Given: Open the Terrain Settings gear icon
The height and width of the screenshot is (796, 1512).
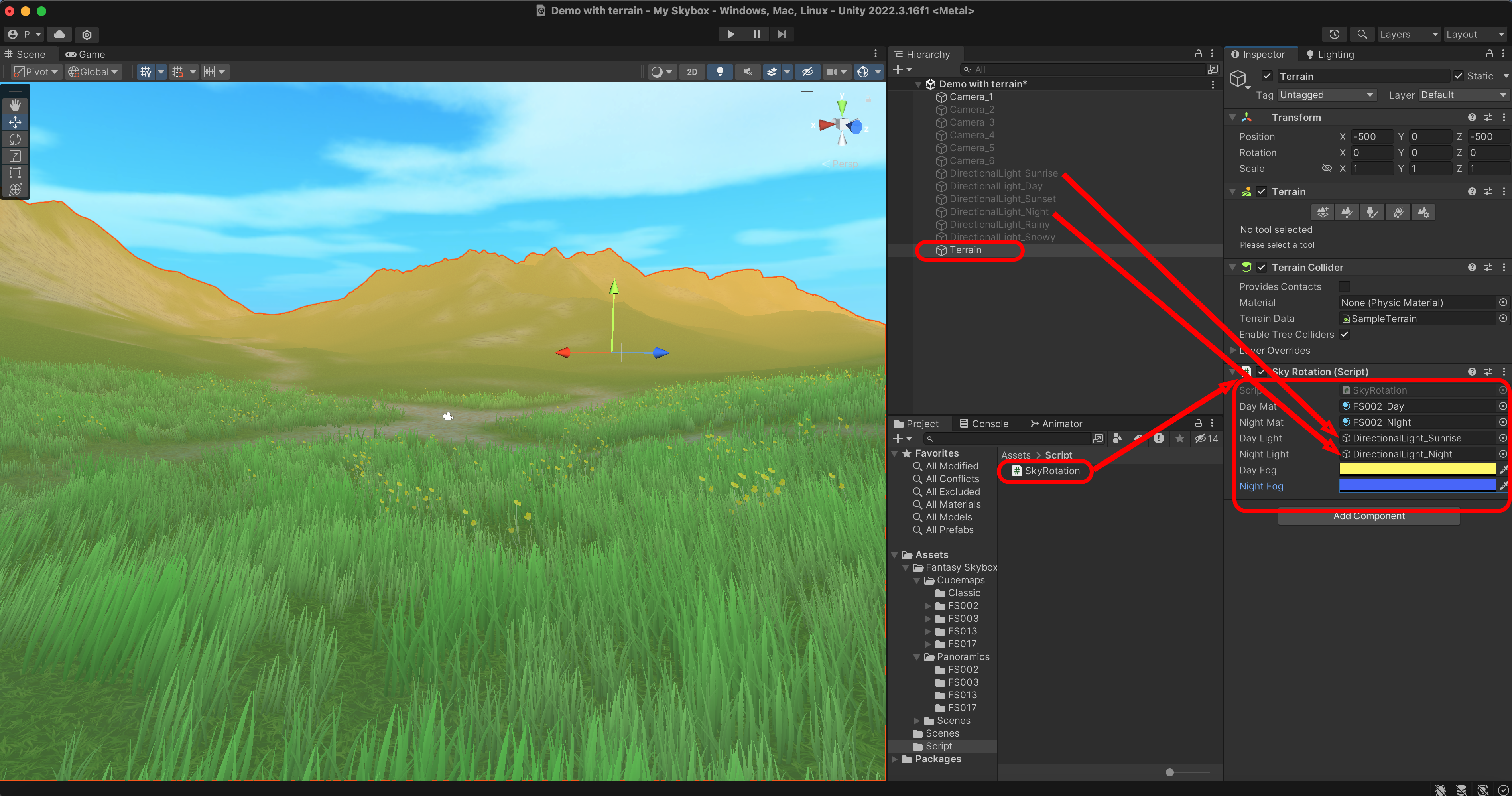Looking at the screenshot, I should [1423, 212].
